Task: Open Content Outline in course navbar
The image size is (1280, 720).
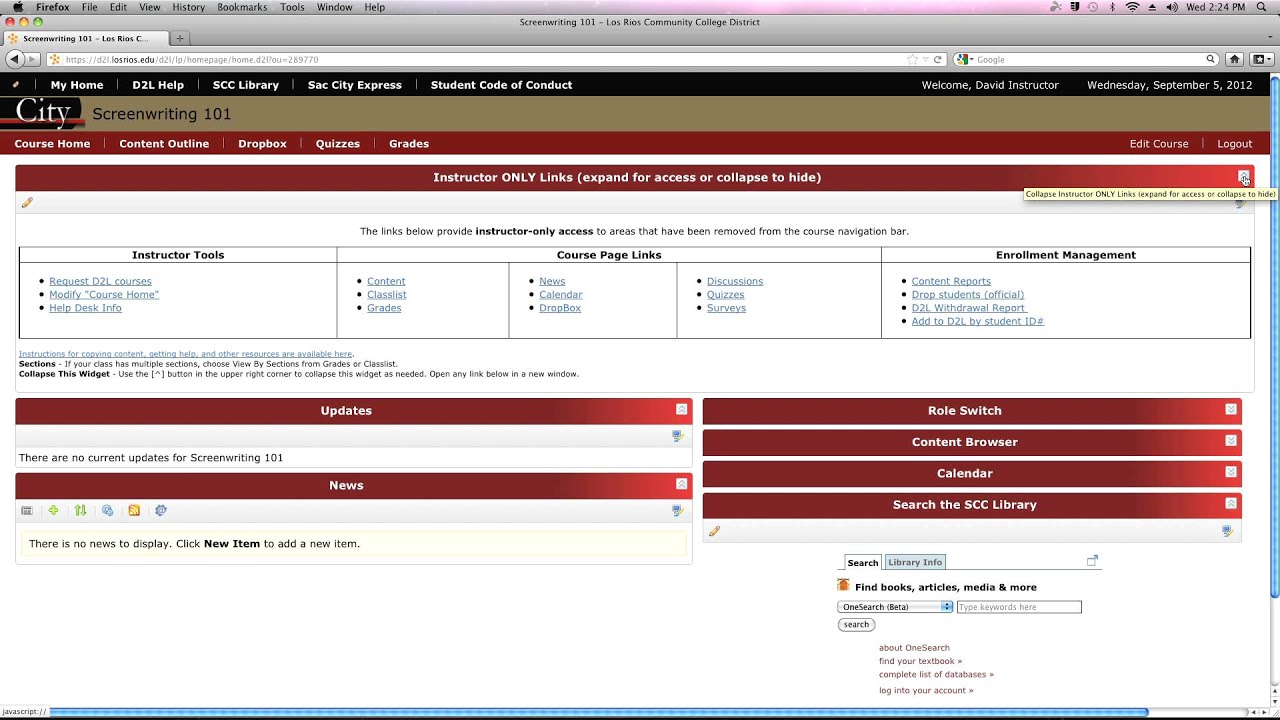Action: point(164,144)
